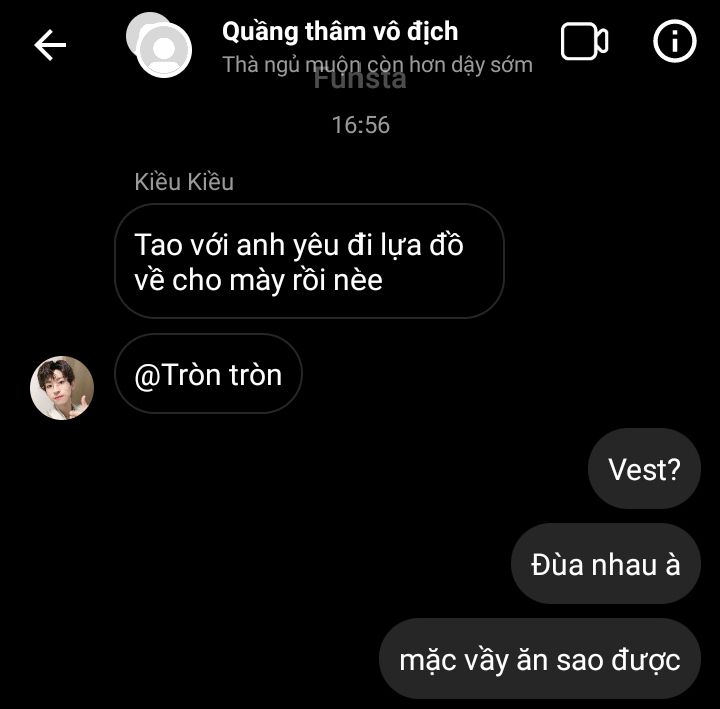The height and width of the screenshot is (709, 720).
Task: Open the @Tròn tròn mention
Action: click(208, 374)
